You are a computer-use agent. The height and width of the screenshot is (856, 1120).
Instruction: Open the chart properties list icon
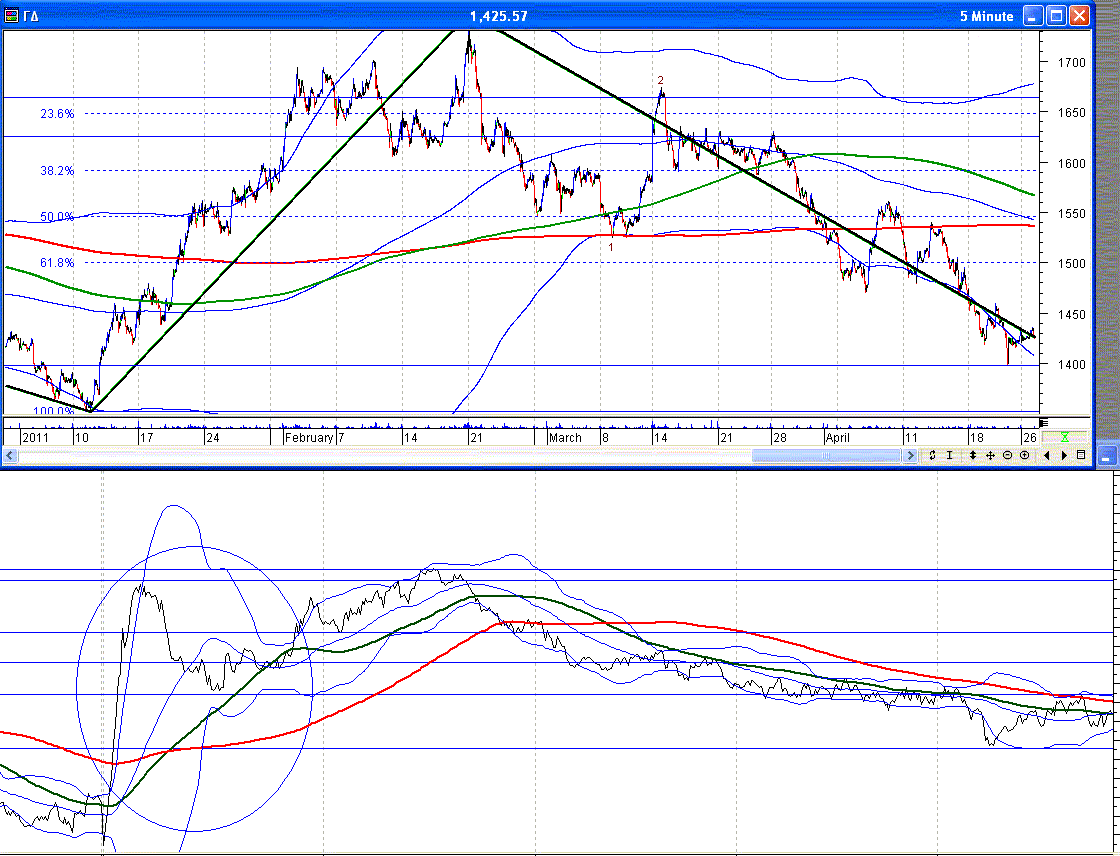[1080, 455]
